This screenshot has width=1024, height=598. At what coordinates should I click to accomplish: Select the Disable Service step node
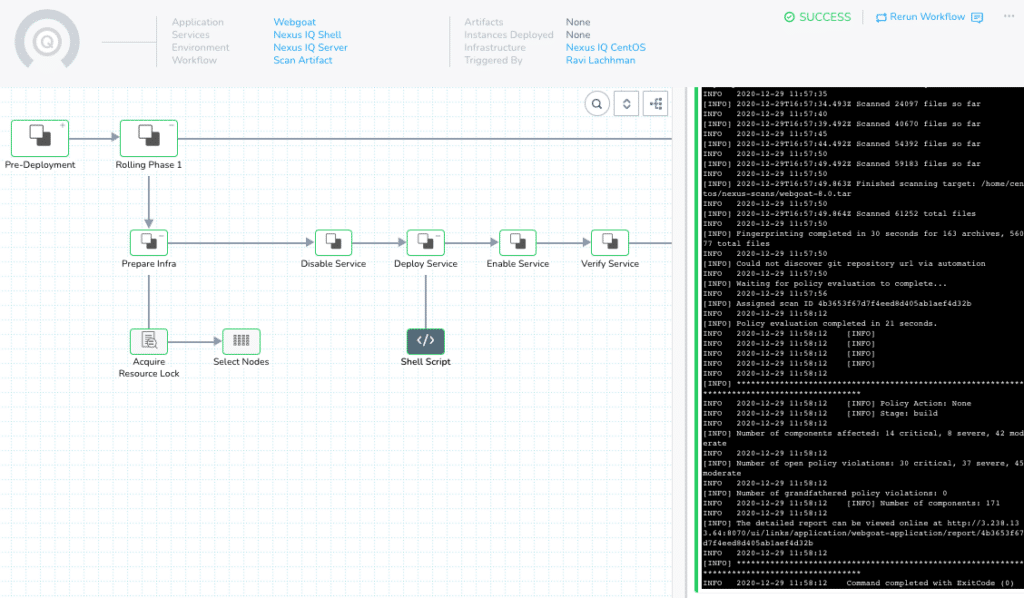(x=333, y=242)
